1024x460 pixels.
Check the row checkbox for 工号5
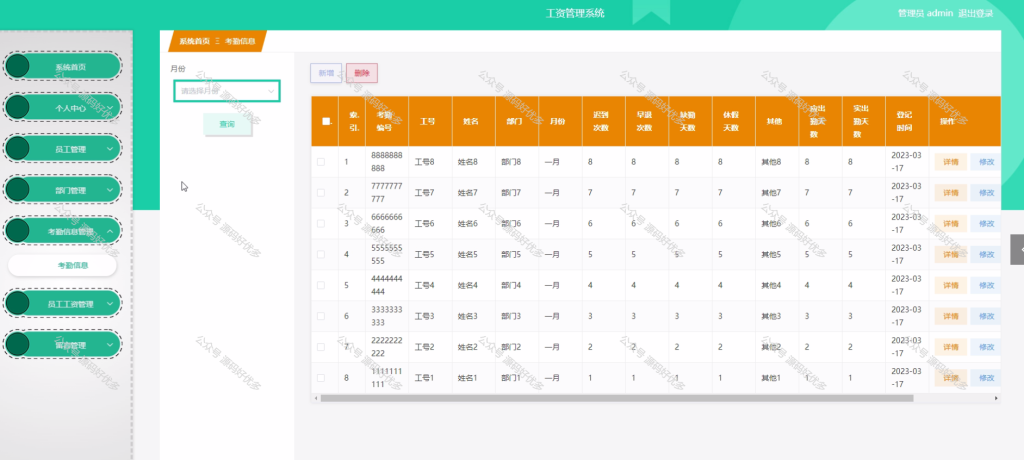point(321,254)
